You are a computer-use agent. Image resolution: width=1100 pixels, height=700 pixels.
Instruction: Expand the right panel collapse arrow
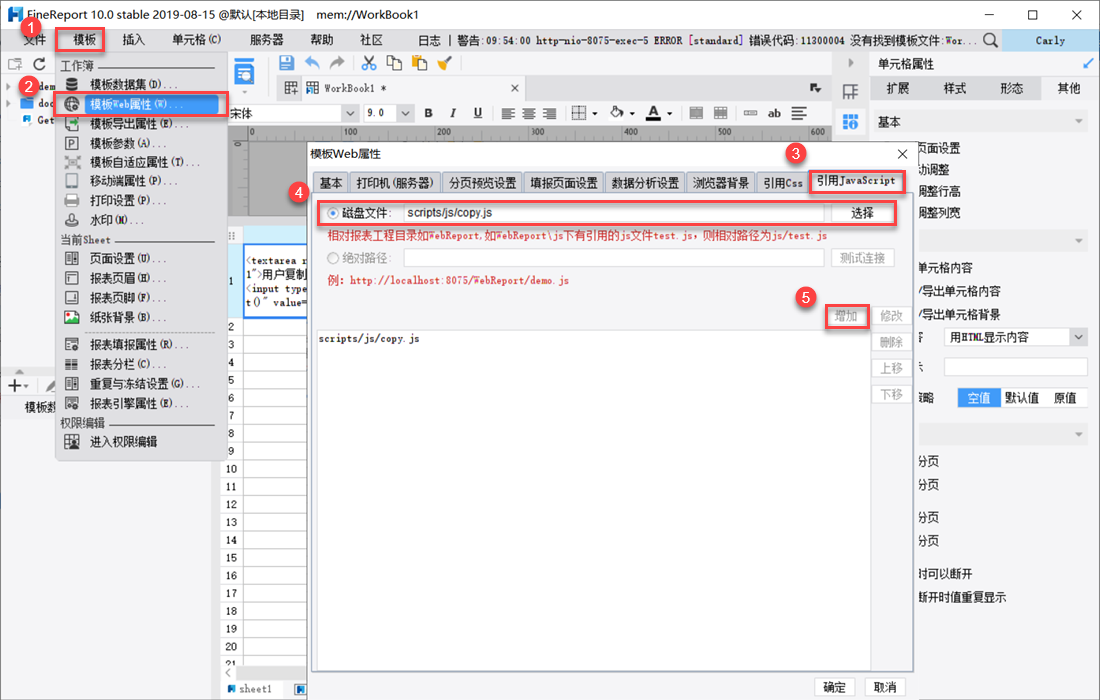(x=850, y=63)
